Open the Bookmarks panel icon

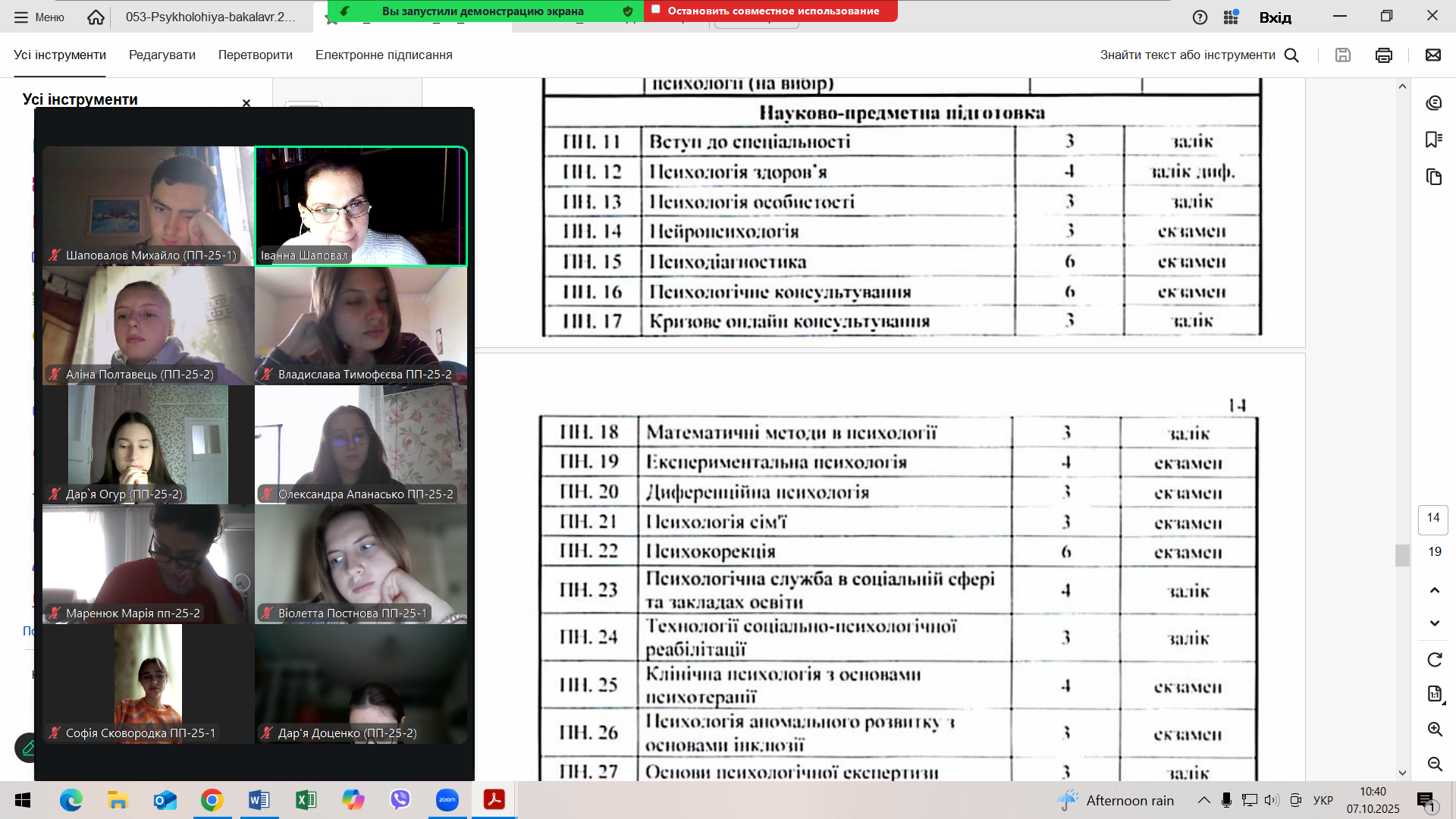click(1433, 140)
